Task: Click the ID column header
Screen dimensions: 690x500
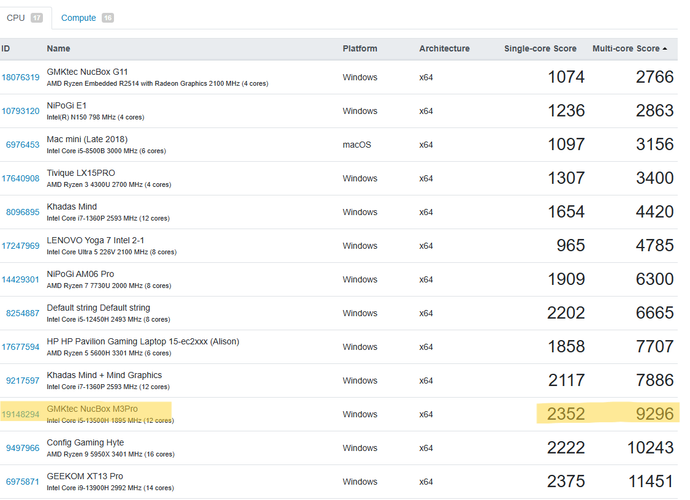Action: click(x=5, y=48)
